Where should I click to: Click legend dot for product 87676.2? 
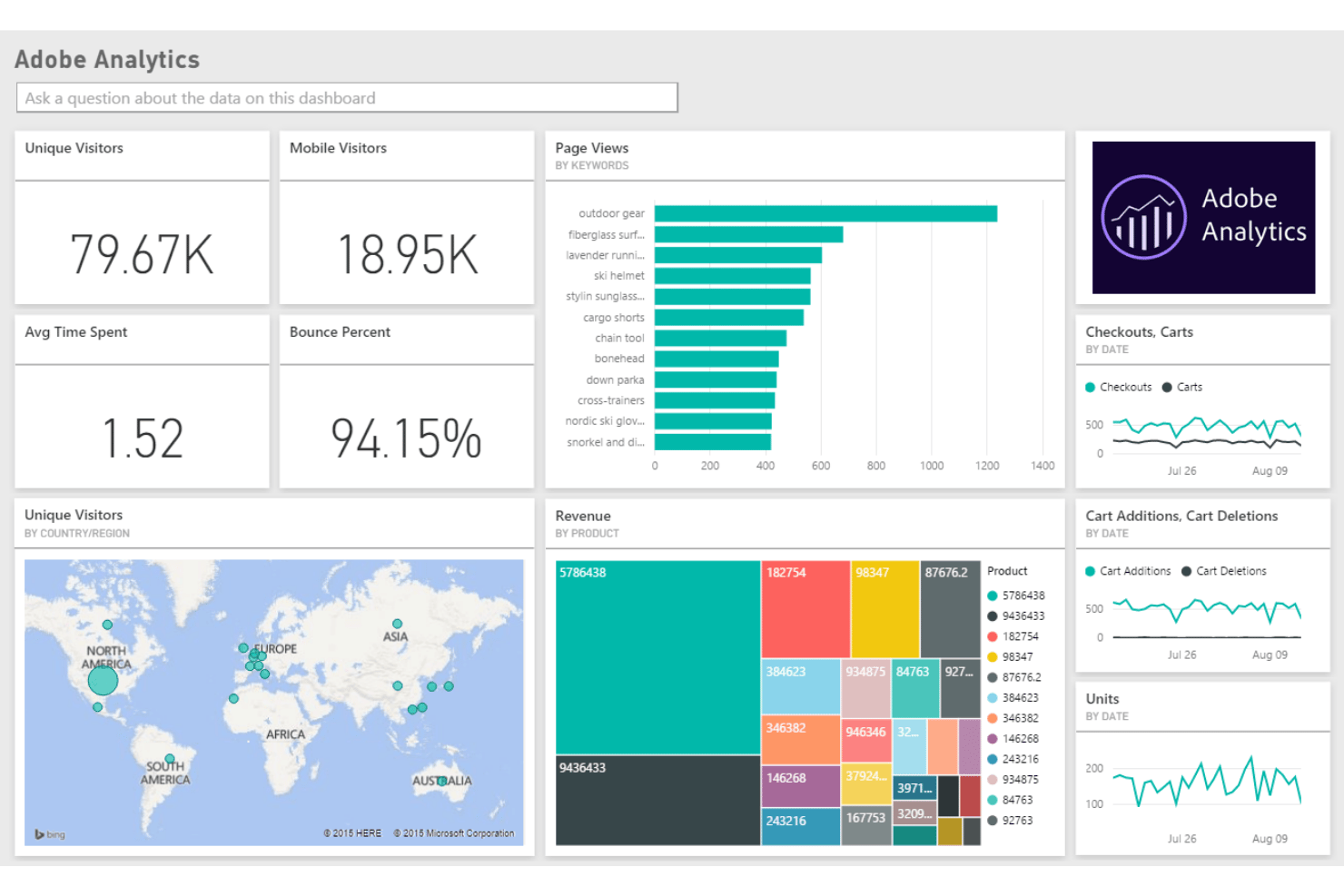coord(993,678)
